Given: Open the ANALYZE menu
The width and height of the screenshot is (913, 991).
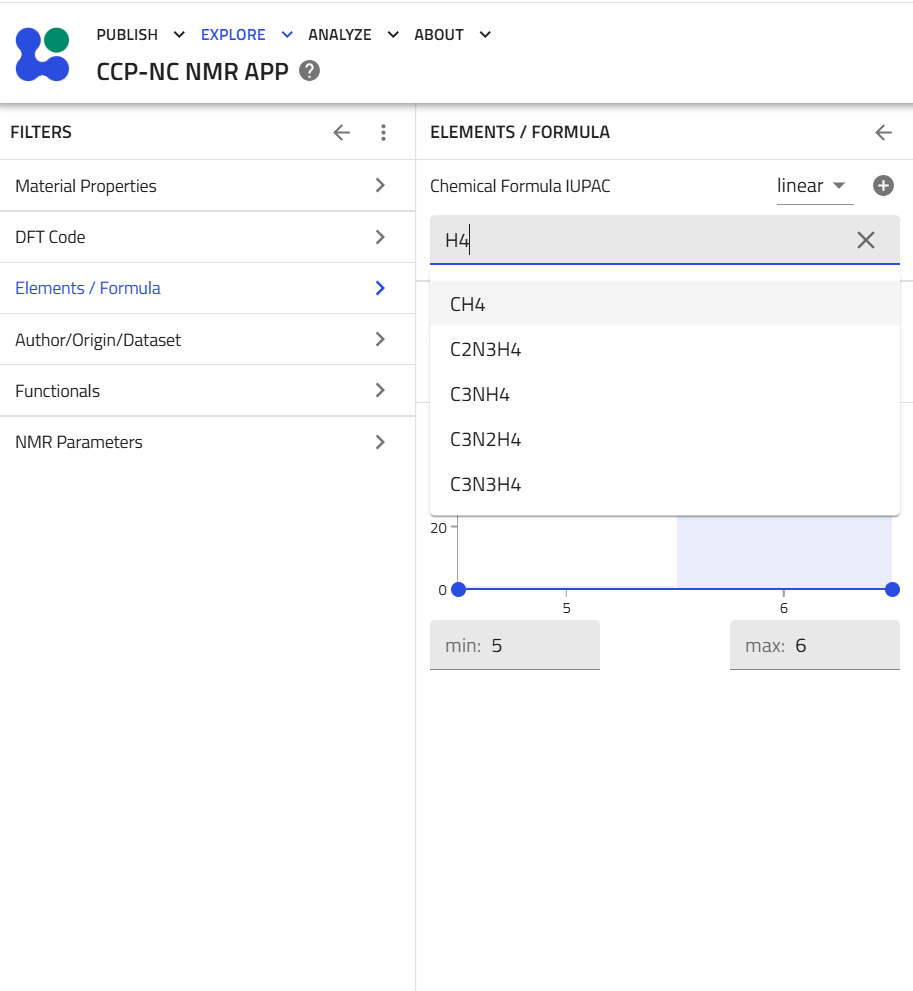Looking at the screenshot, I should pos(340,35).
